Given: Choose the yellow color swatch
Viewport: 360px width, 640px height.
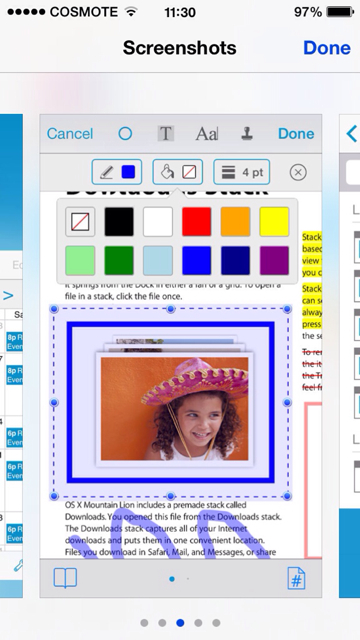Looking at the screenshot, I should tap(274, 222).
